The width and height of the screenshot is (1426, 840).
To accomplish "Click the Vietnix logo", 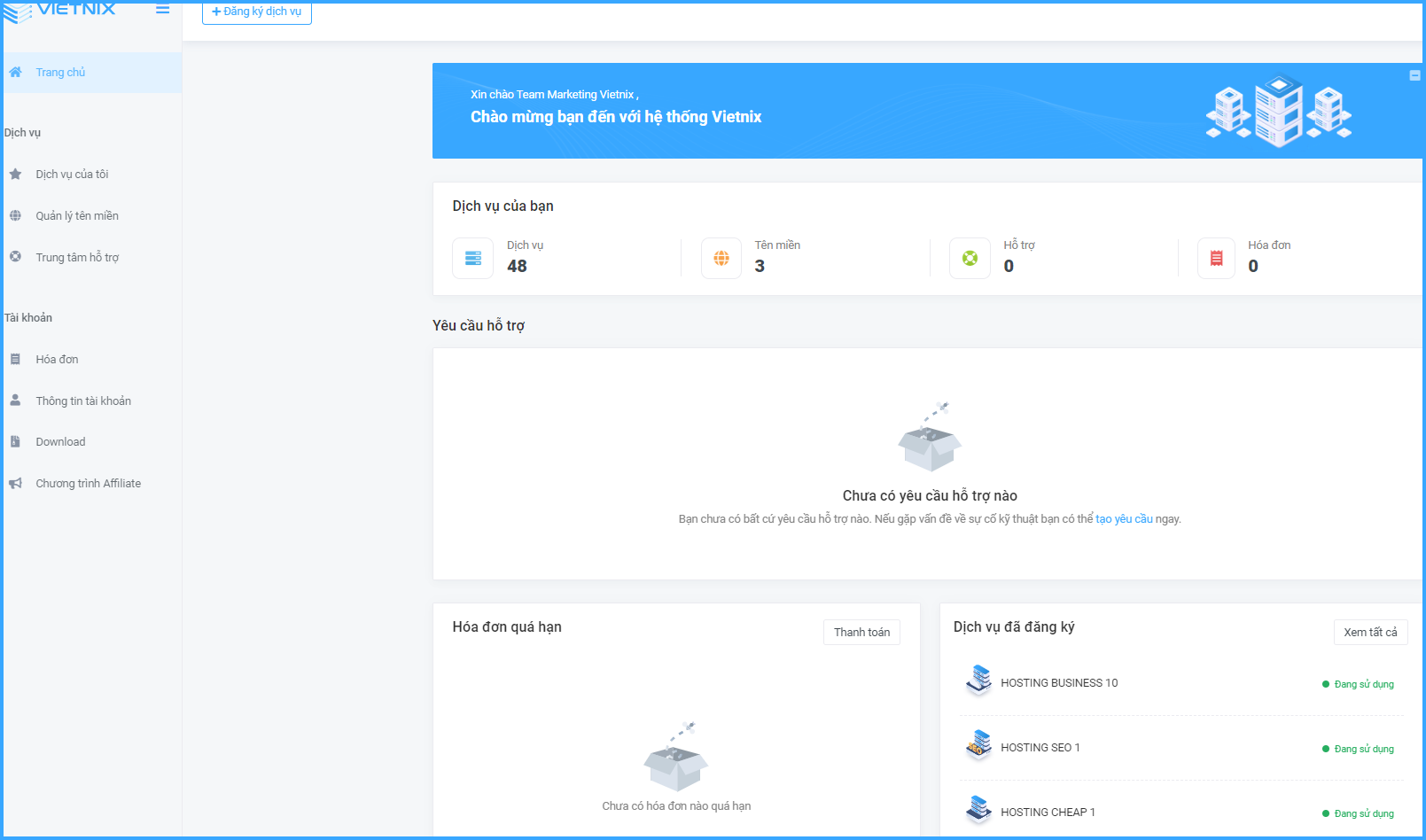I will [x=59, y=12].
